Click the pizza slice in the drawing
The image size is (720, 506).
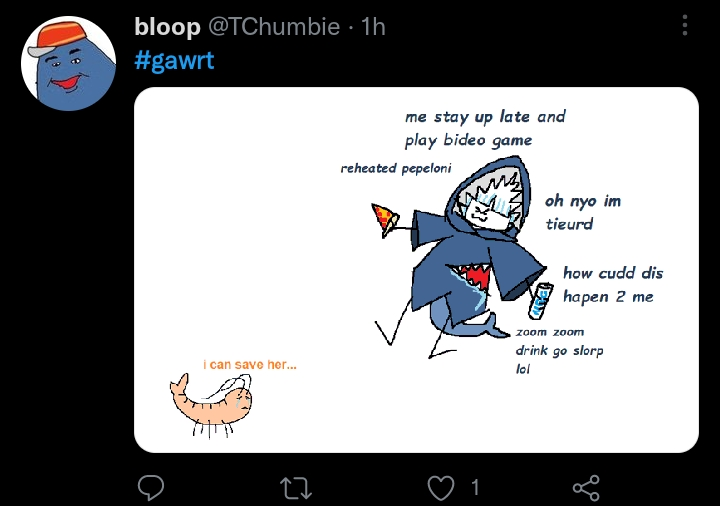point(383,219)
